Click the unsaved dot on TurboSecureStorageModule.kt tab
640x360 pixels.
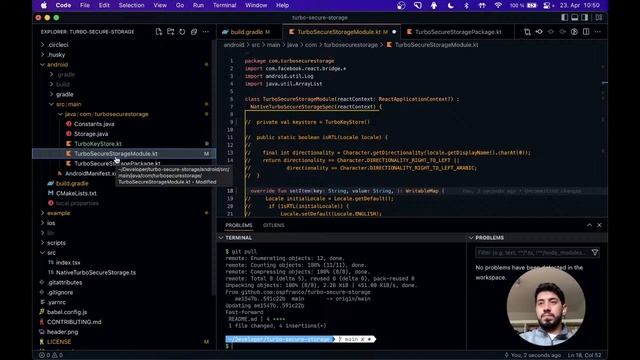pyautogui.click(x=394, y=32)
